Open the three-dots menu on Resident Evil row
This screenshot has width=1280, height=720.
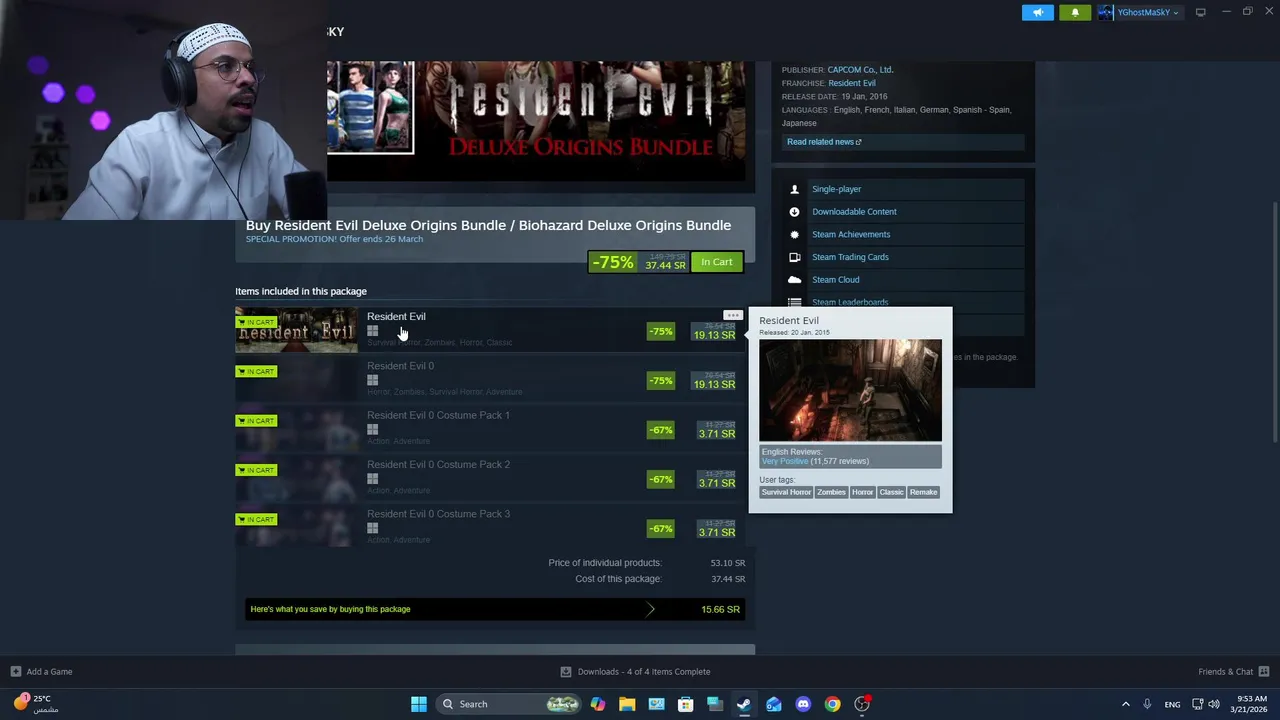(x=733, y=315)
